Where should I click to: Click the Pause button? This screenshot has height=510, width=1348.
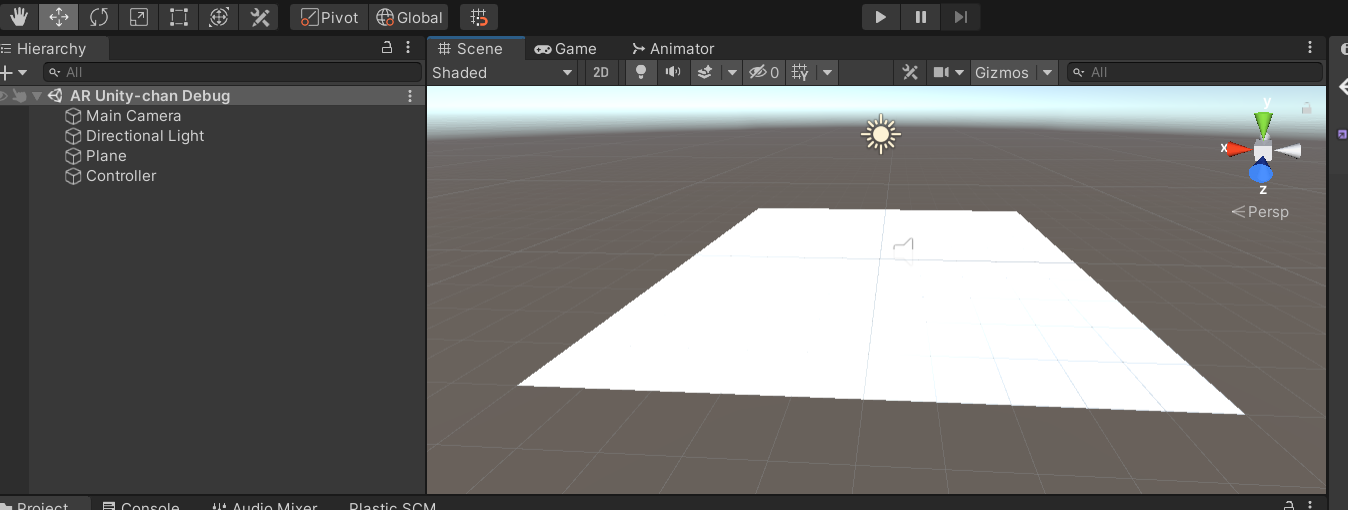tap(920, 17)
